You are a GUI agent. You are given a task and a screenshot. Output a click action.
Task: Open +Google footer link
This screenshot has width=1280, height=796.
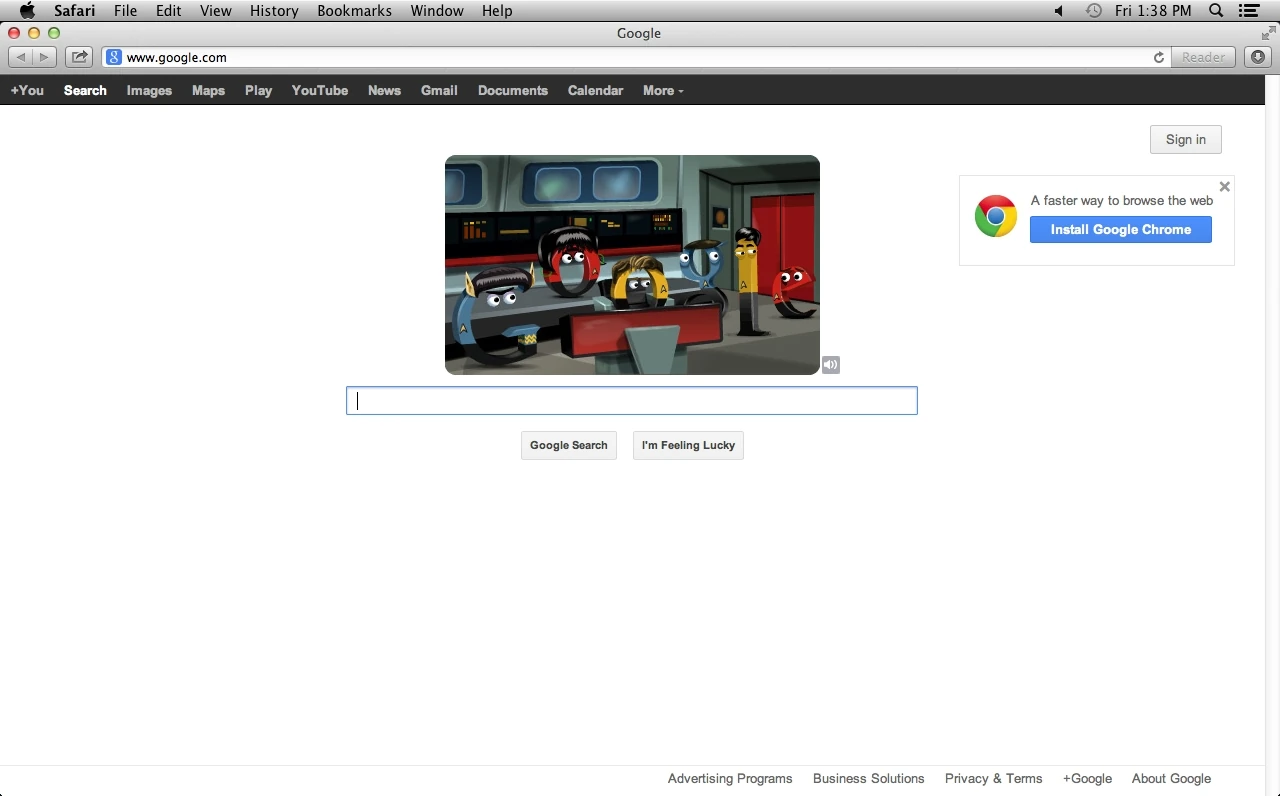tap(1087, 779)
